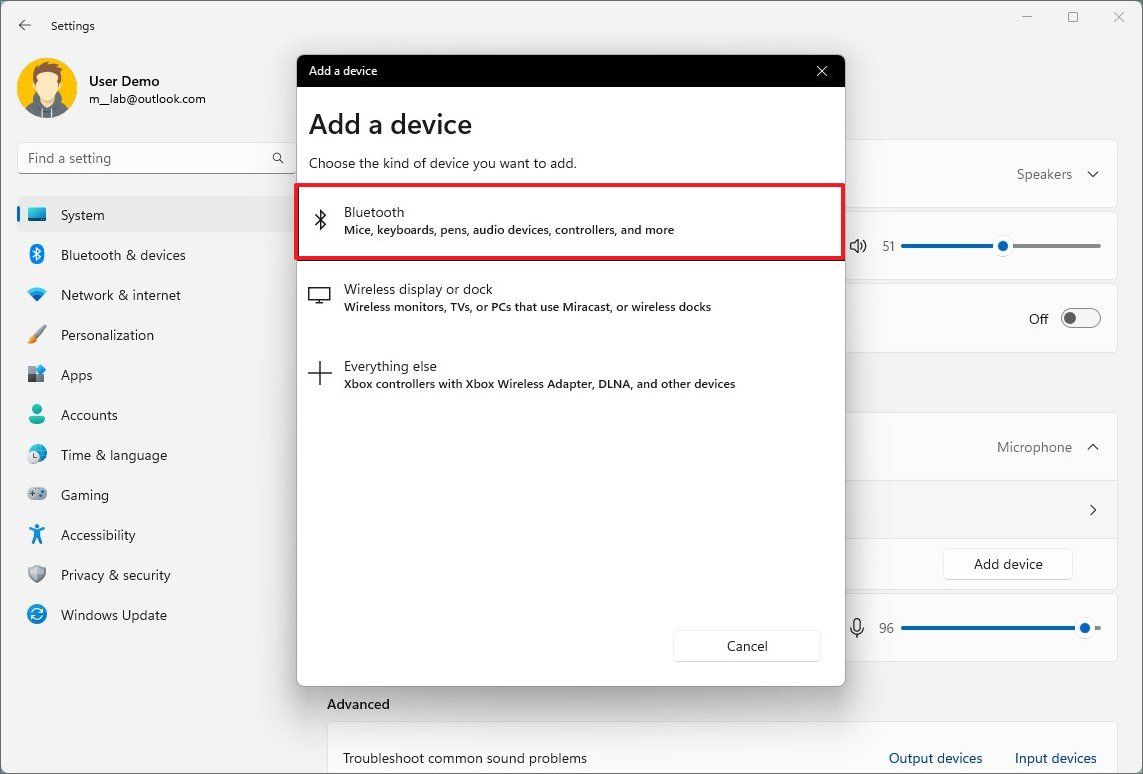Open Bluetooth & devices settings
Image resolution: width=1143 pixels, height=774 pixels.
[122, 255]
